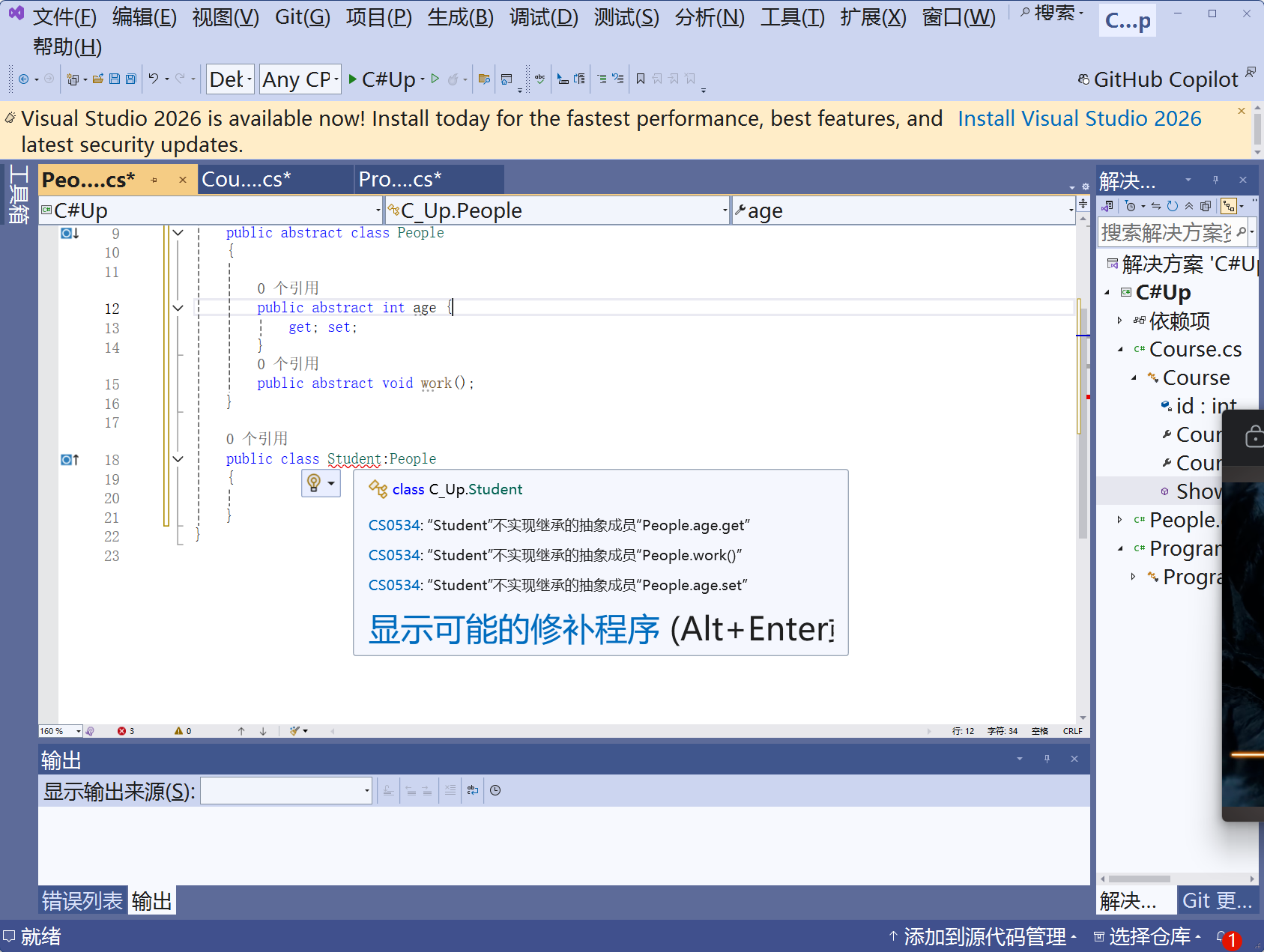Click Install Visual Studio 2026 link
This screenshot has height=952, width=1264.
1079,118
